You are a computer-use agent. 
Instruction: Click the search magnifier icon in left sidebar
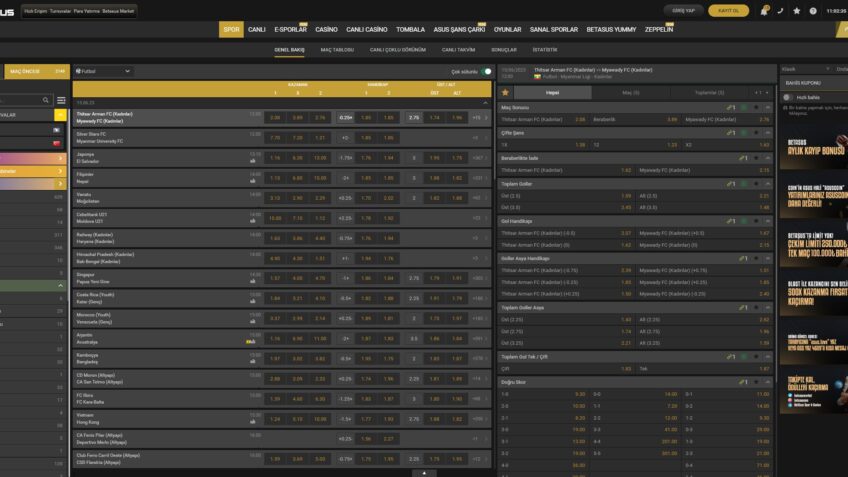click(47, 100)
